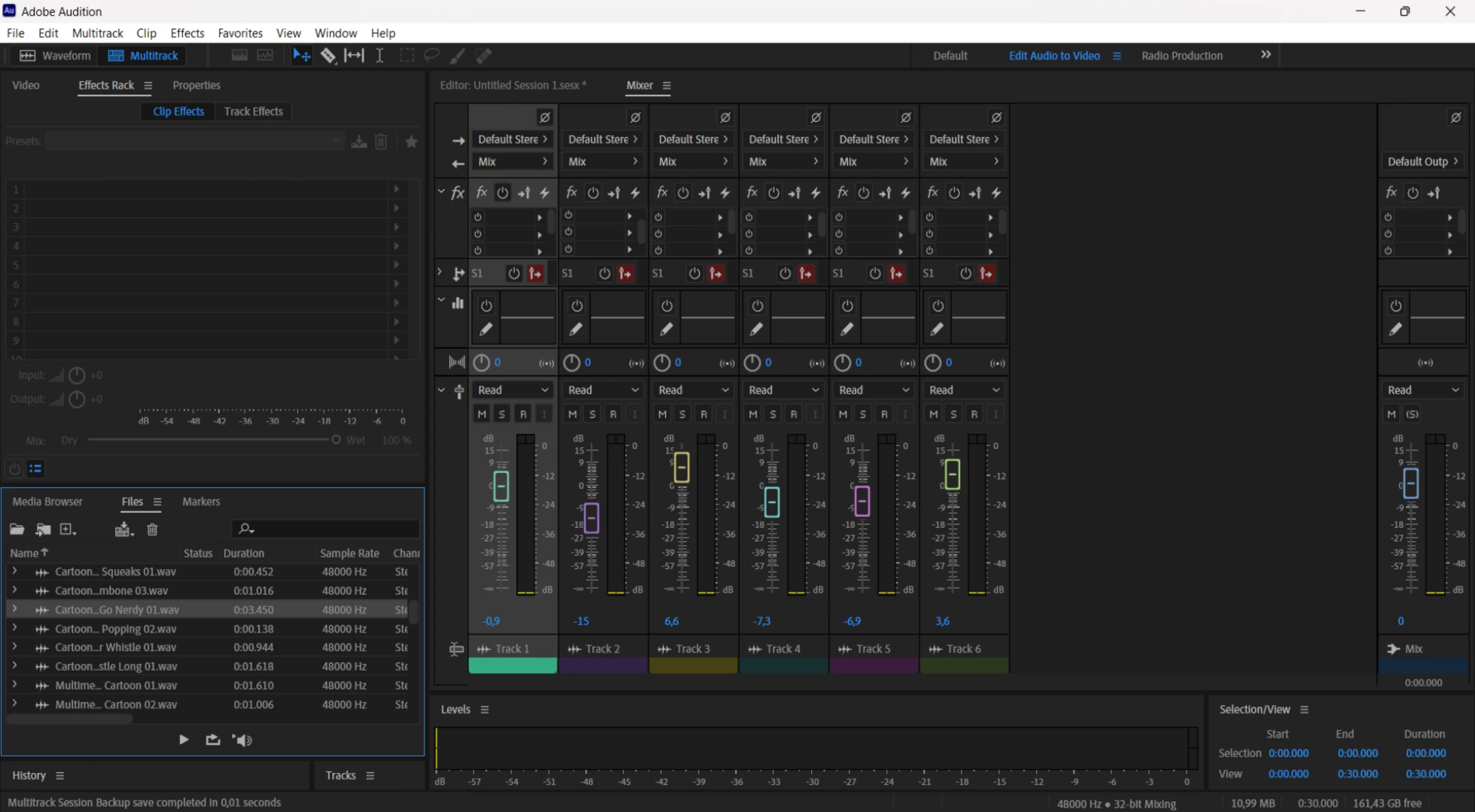Switch to the Markers tab

pos(201,502)
